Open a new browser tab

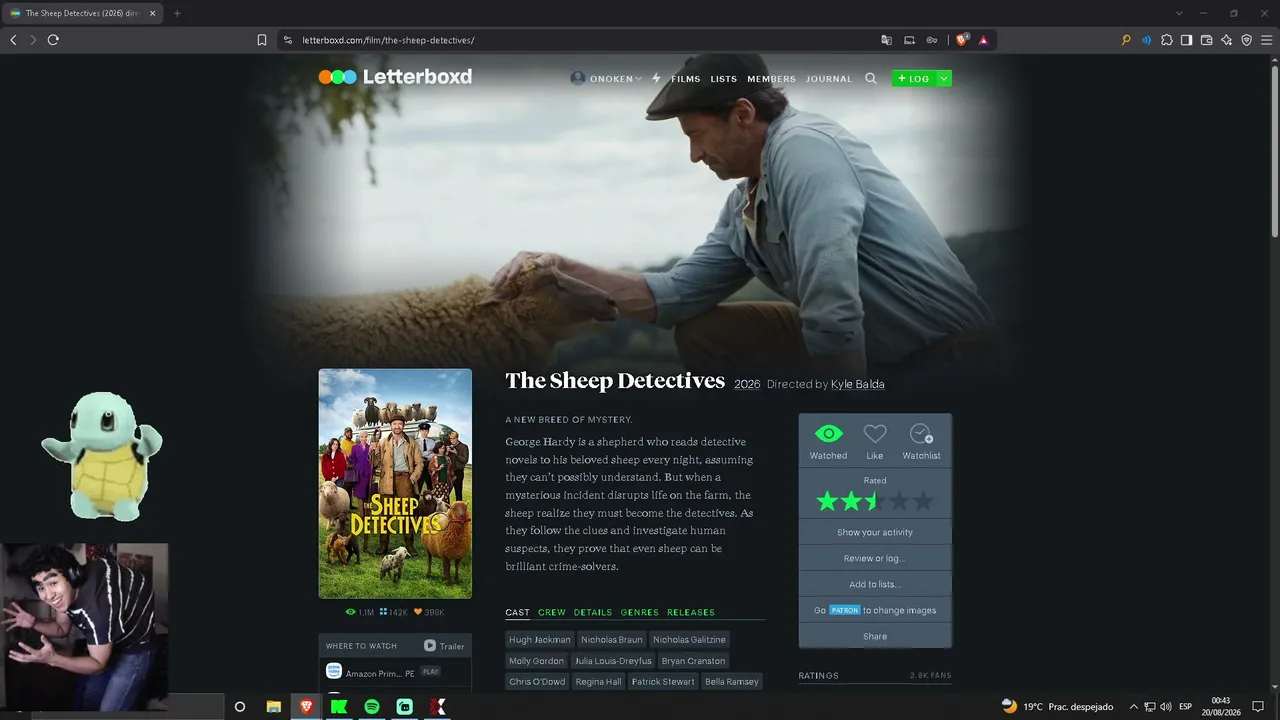177,13
